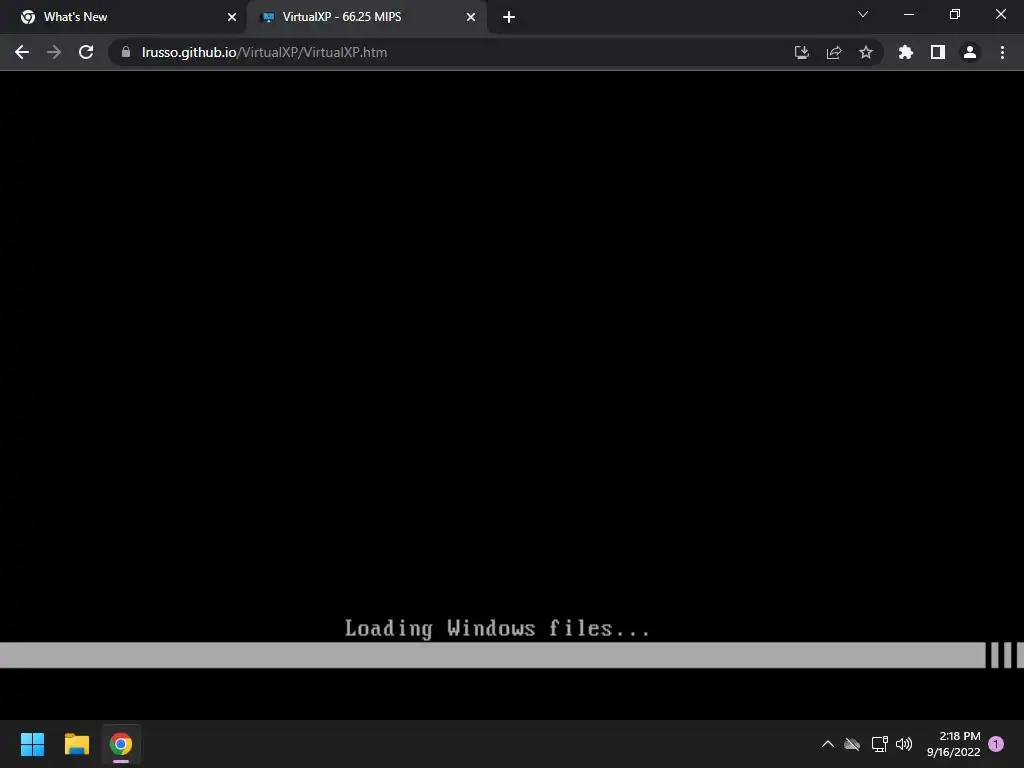Click the Chrome taskbar icon
The height and width of the screenshot is (768, 1024).
[x=121, y=744]
